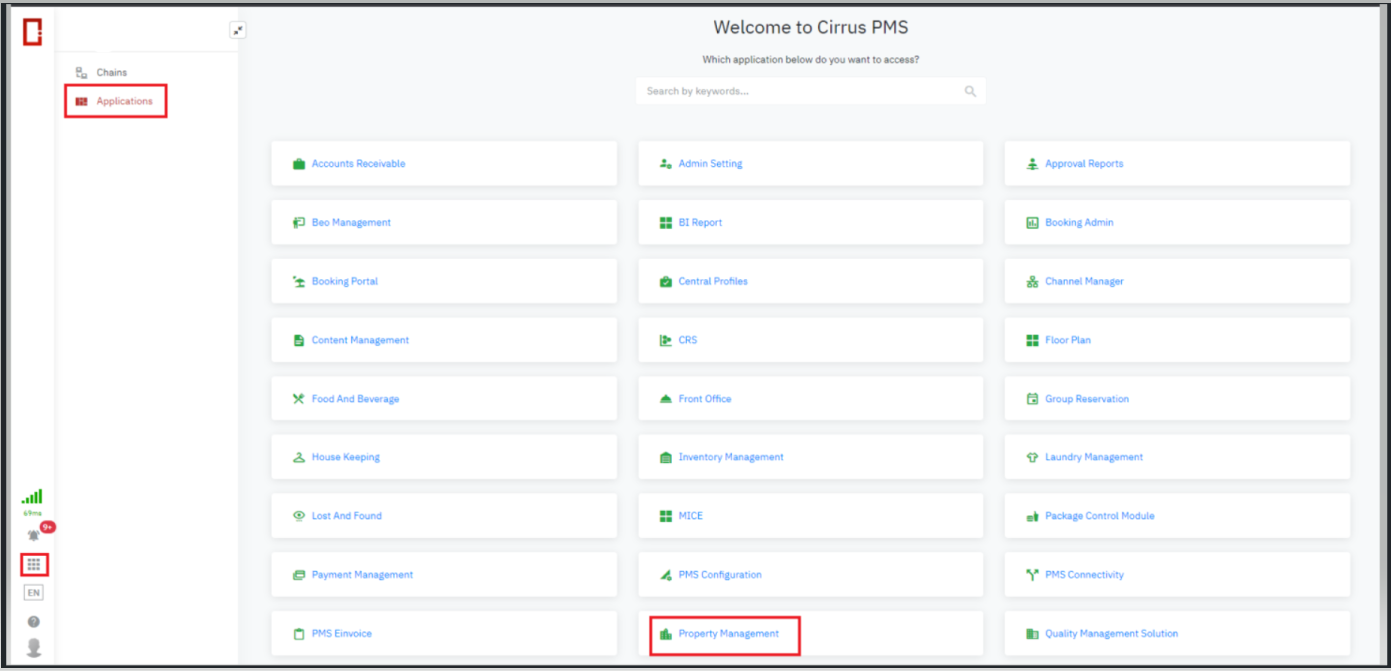Image resolution: width=1391 pixels, height=671 pixels.
Task: Click the Beo Management icon
Action: click(298, 223)
